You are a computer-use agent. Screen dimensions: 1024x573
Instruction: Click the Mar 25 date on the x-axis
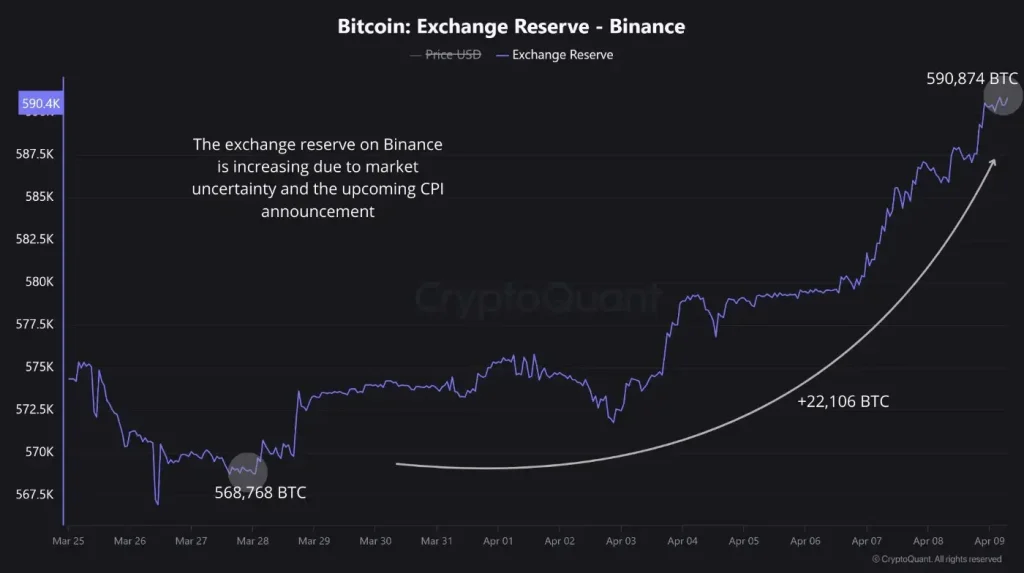[69, 541]
